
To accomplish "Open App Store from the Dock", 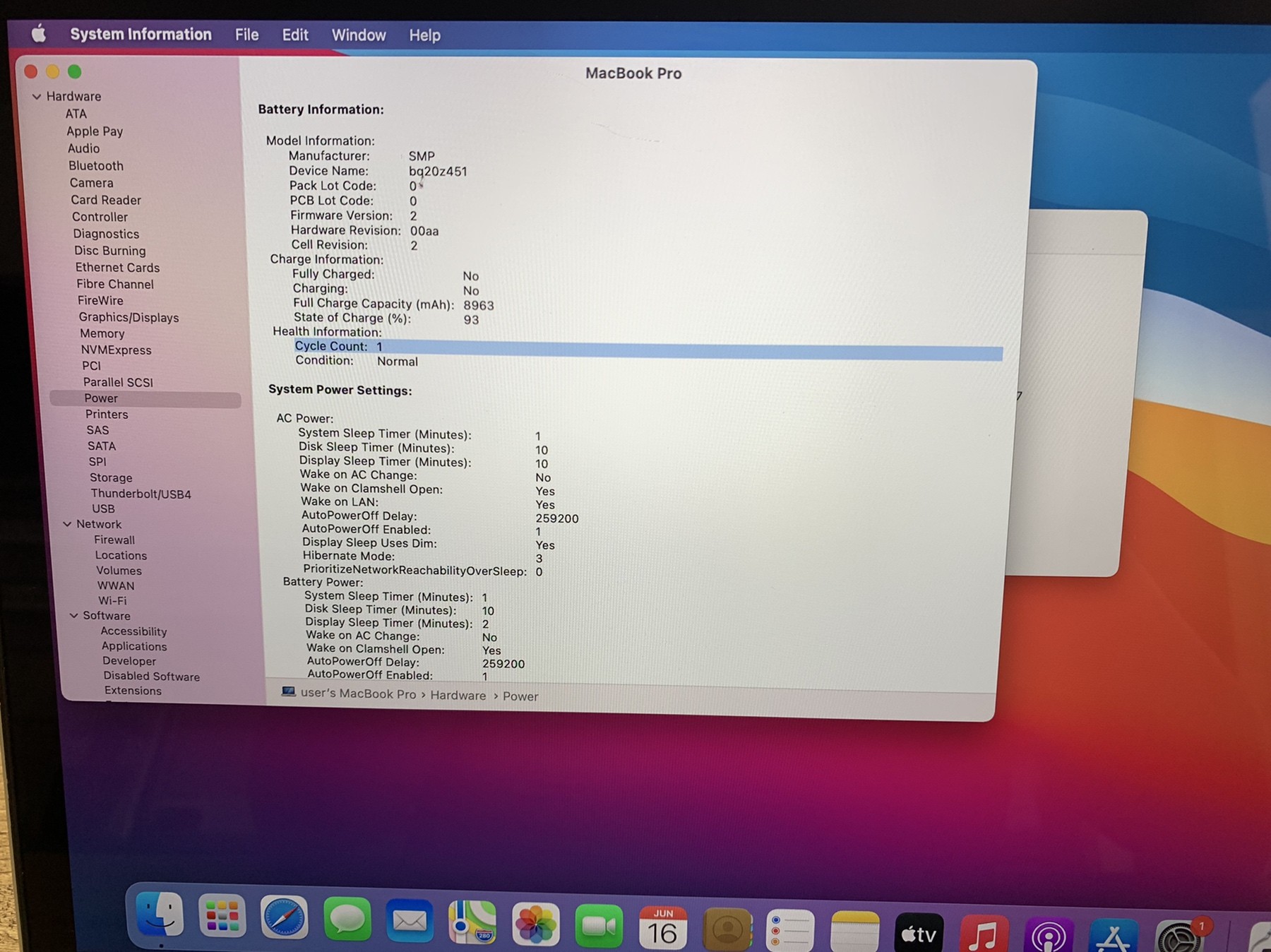I will pyautogui.click(x=1114, y=936).
